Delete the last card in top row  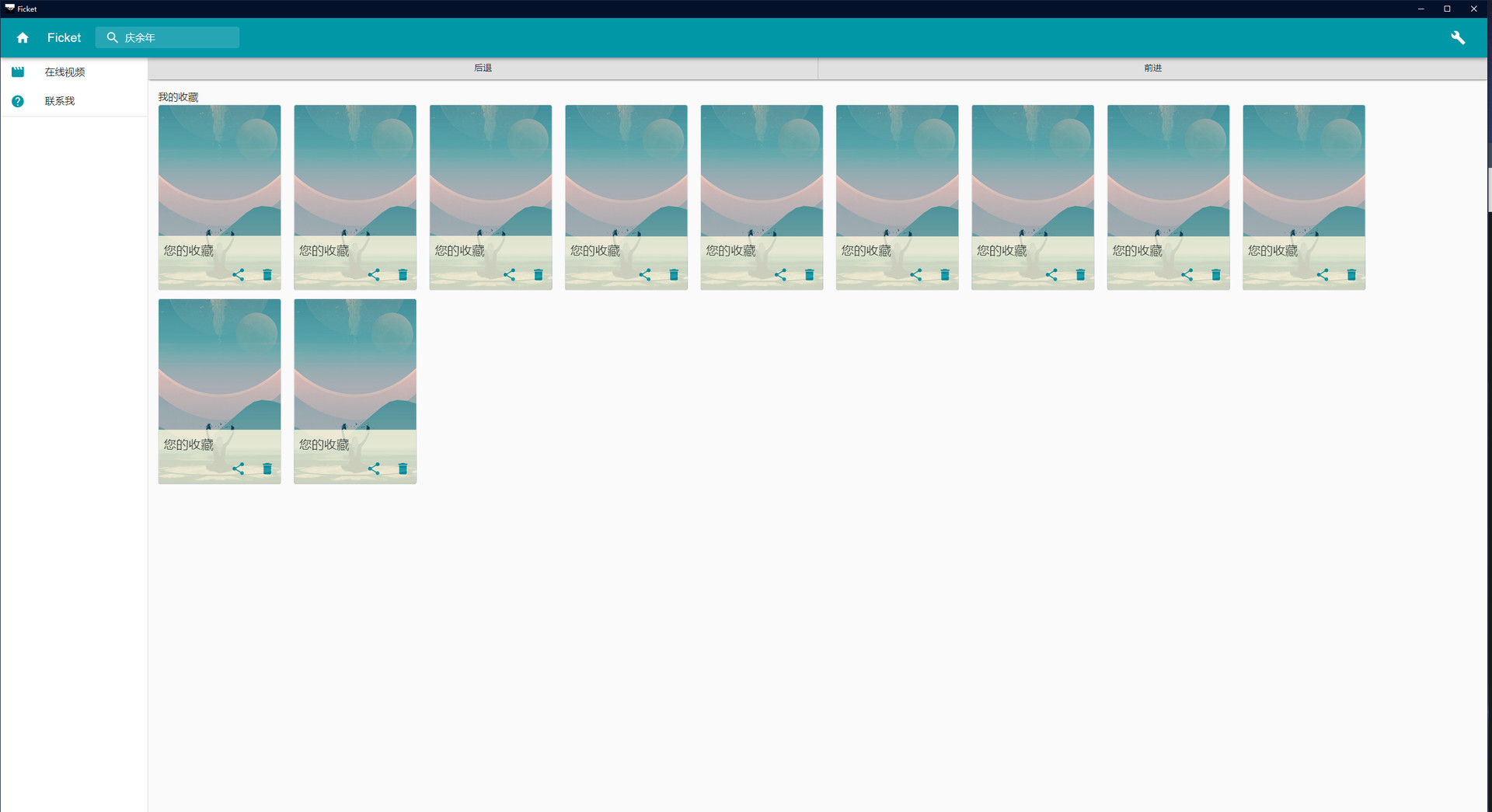(1351, 274)
